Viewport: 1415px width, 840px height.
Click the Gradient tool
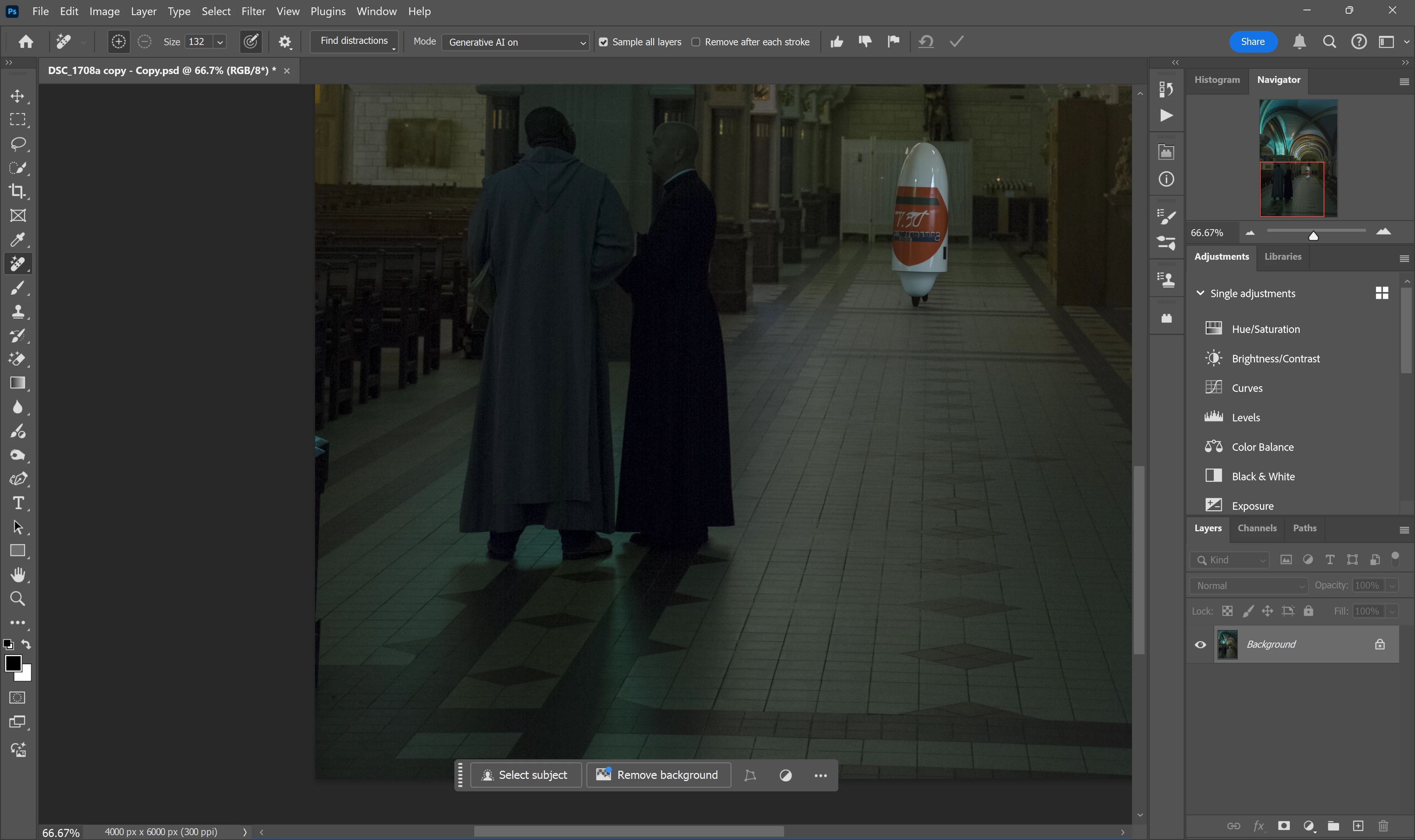pyautogui.click(x=18, y=383)
